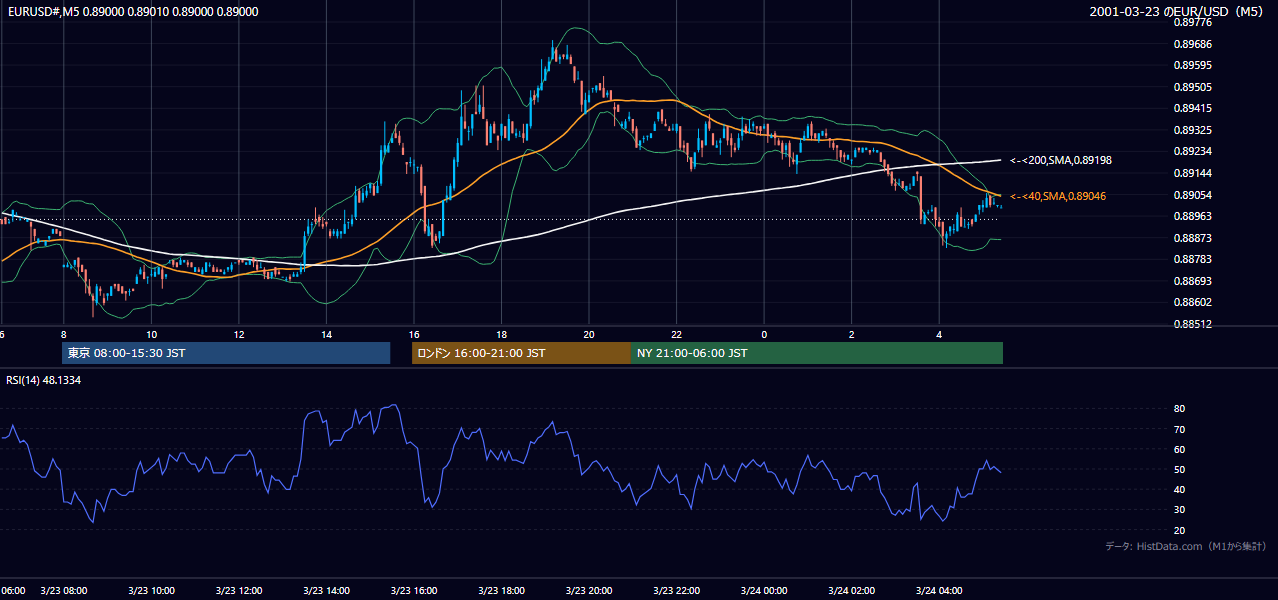Click hour mark 14 under the price chart
The height and width of the screenshot is (600, 1278).
click(x=327, y=334)
